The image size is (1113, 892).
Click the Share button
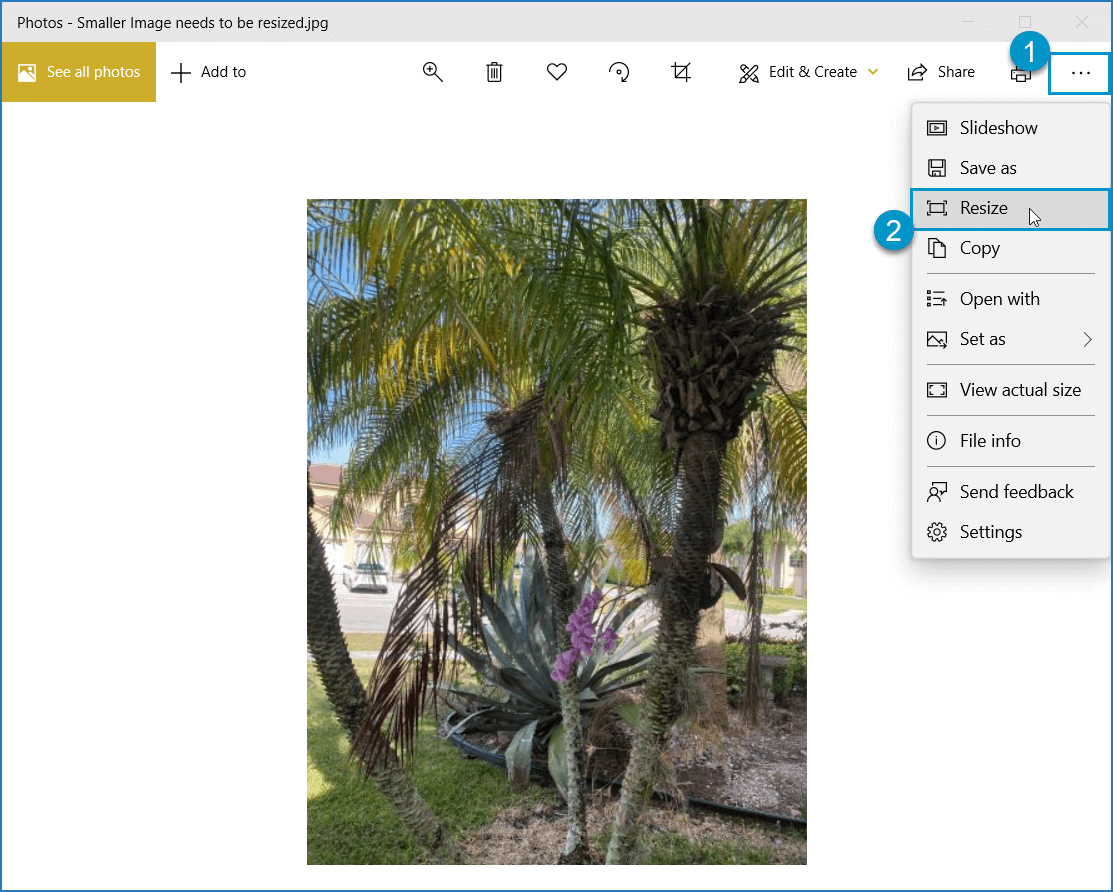[941, 72]
